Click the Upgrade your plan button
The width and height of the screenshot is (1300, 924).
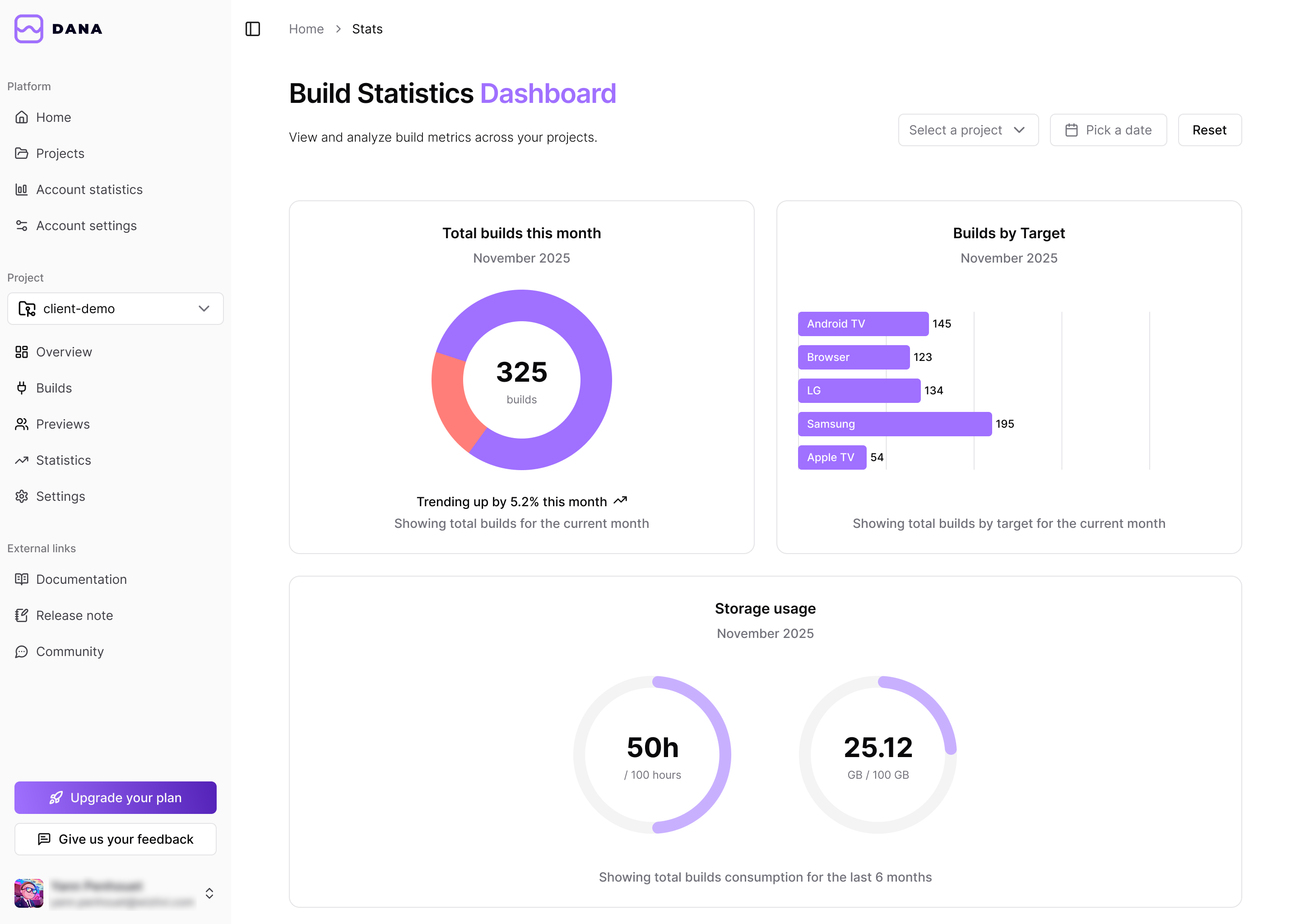115,798
